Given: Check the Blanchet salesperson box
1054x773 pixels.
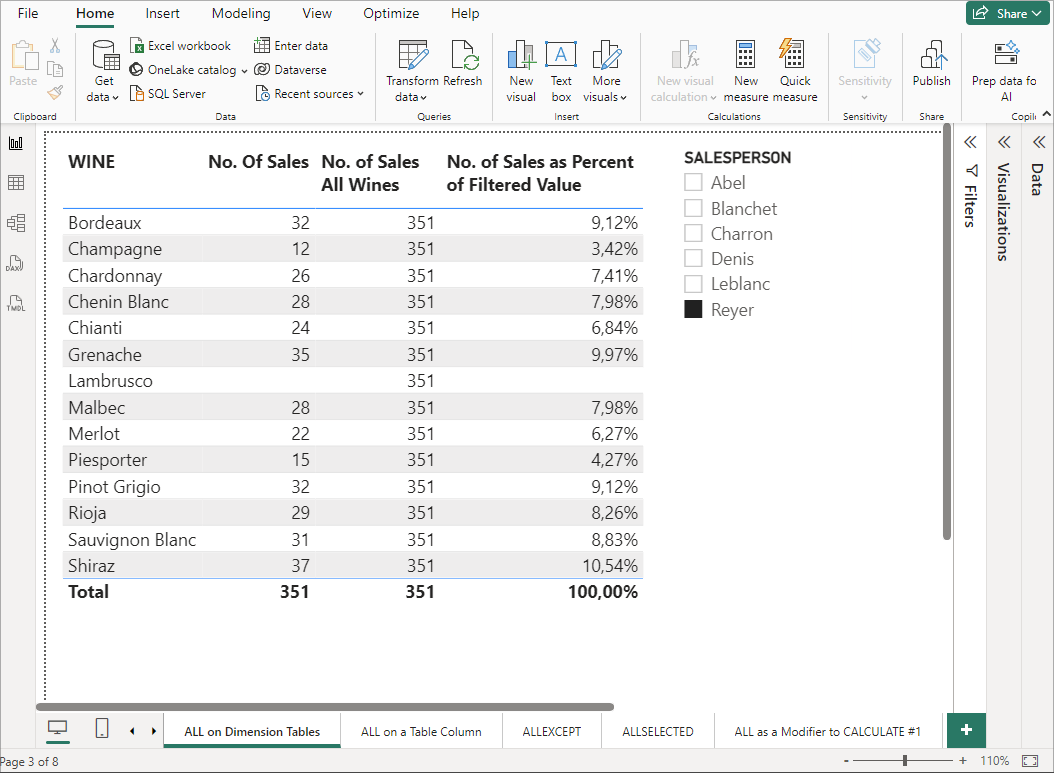Looking at the screenshot, I should 693,208.
